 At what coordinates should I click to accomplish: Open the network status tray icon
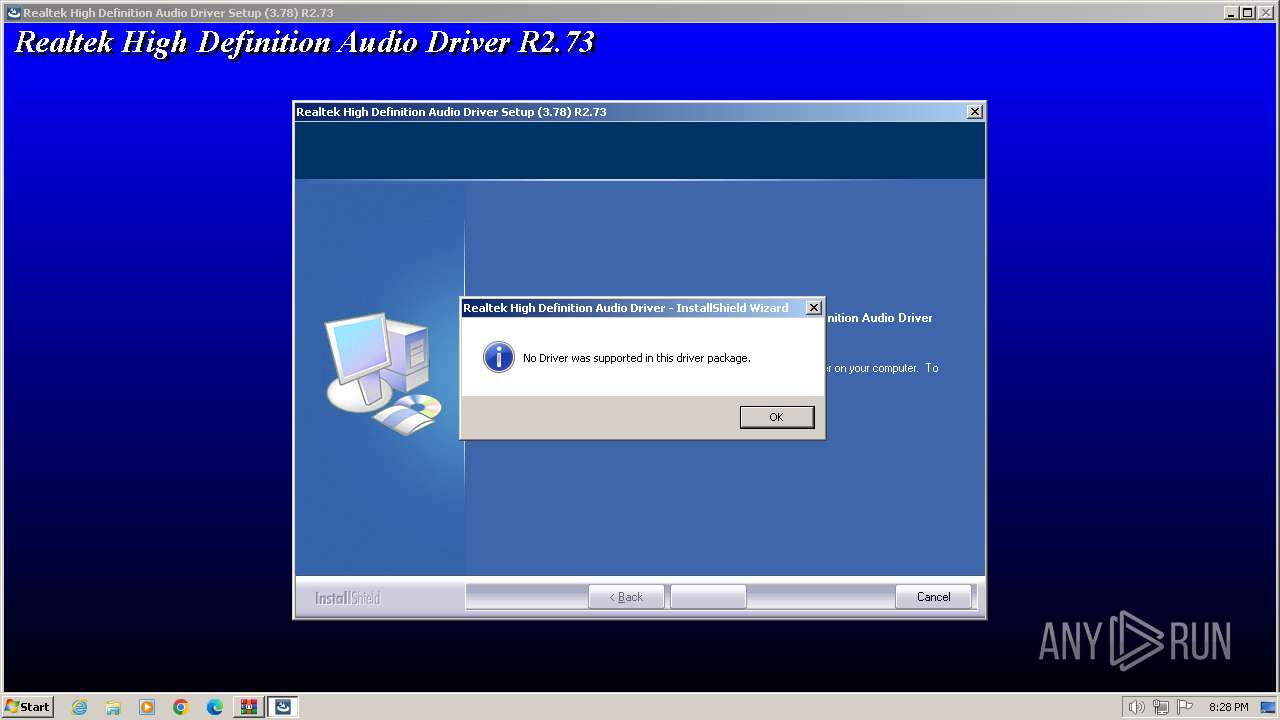1161,707
